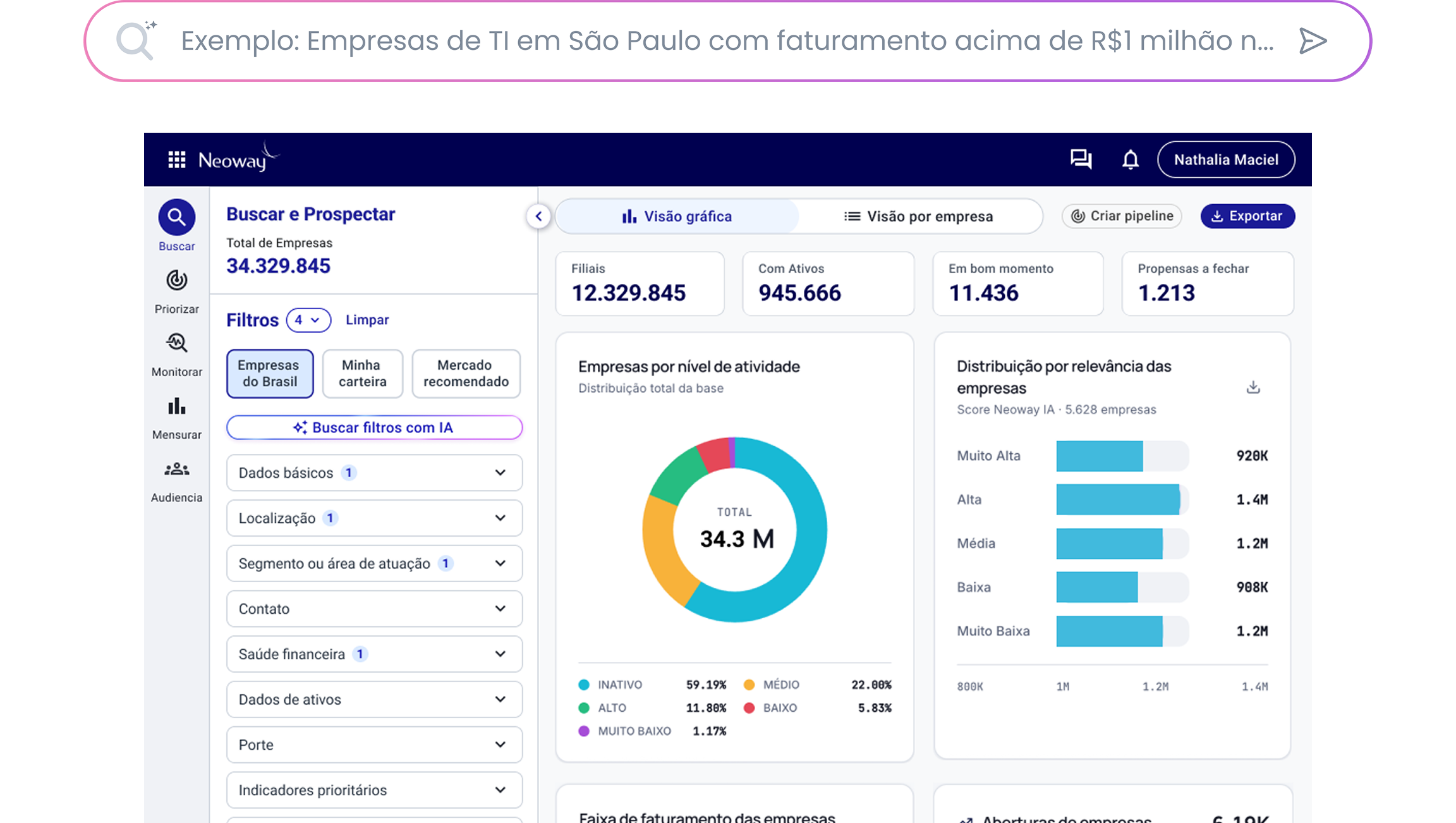Click the Exportar button
Viewport: 1456px width, 823px height.
1247,216
